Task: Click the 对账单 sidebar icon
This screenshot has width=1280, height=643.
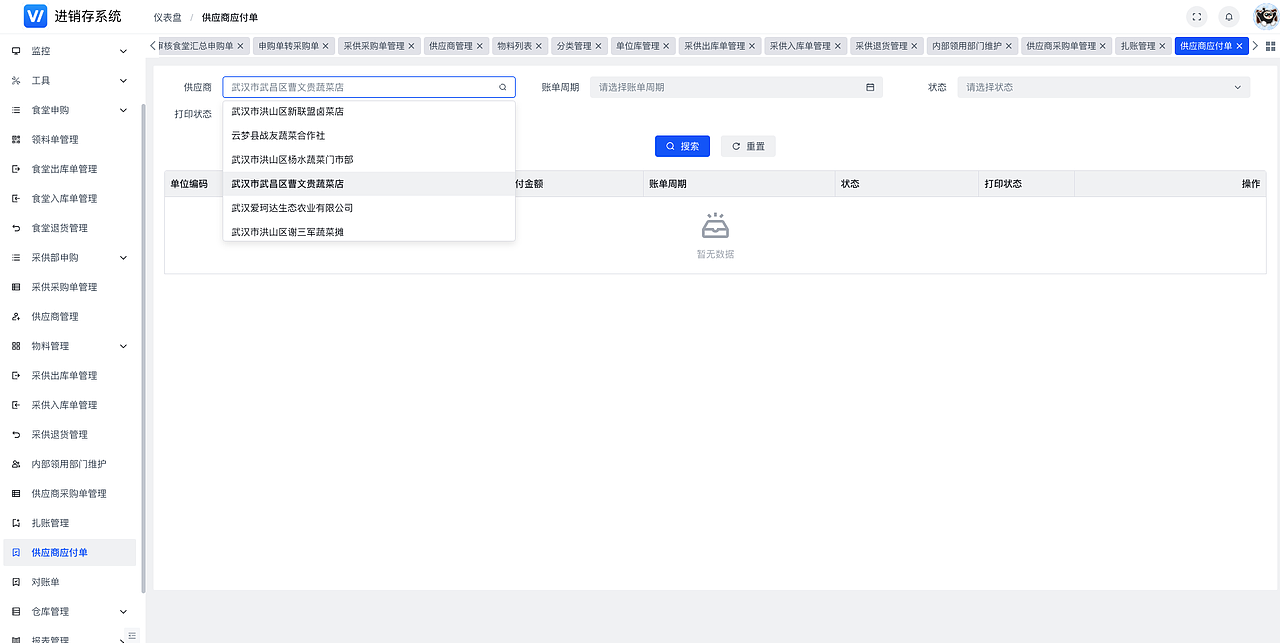Action: pyautogui.click(x=16, y=582)
